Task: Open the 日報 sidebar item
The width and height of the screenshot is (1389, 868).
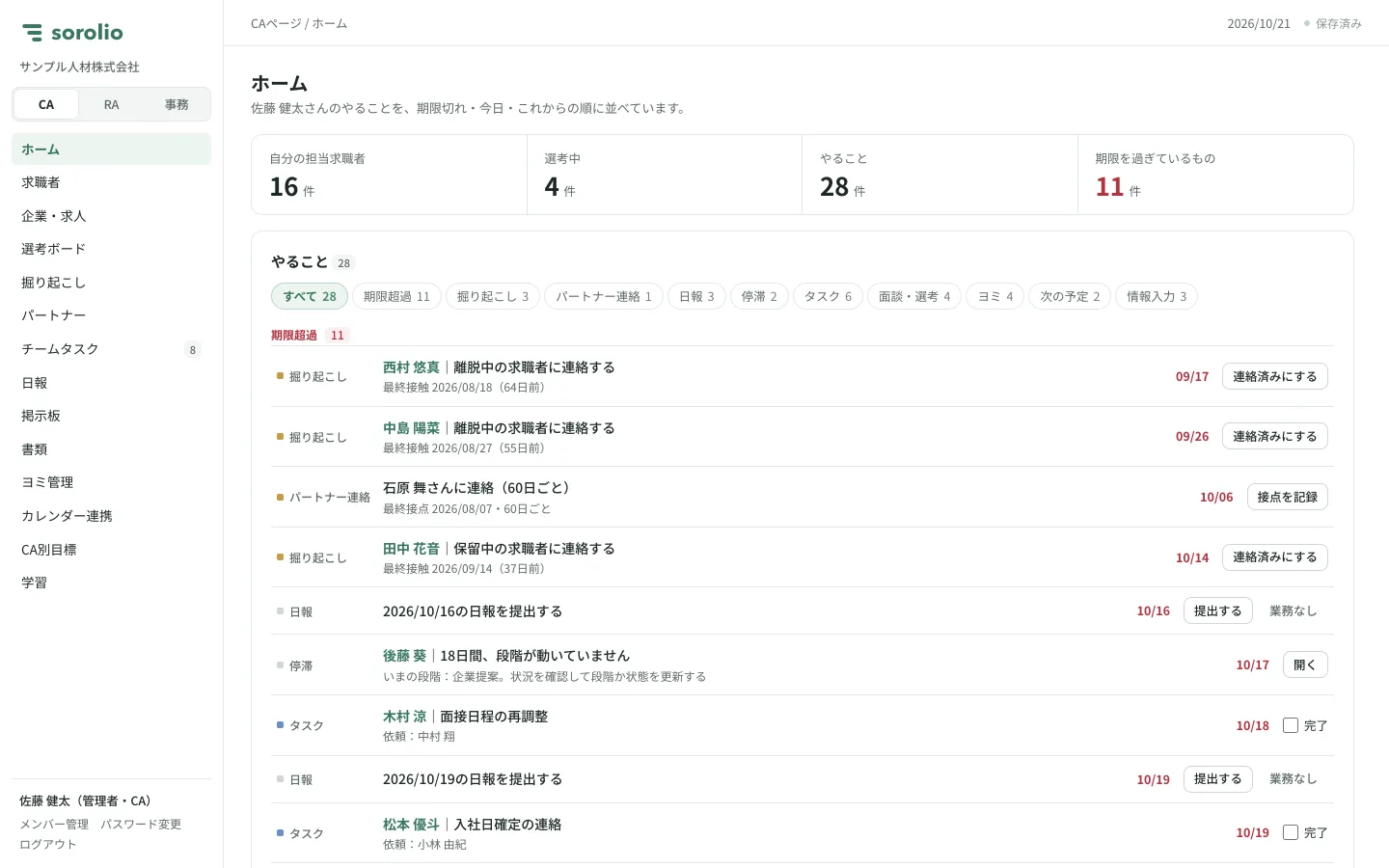Action: pyautogui.click(x=111, y=383)
